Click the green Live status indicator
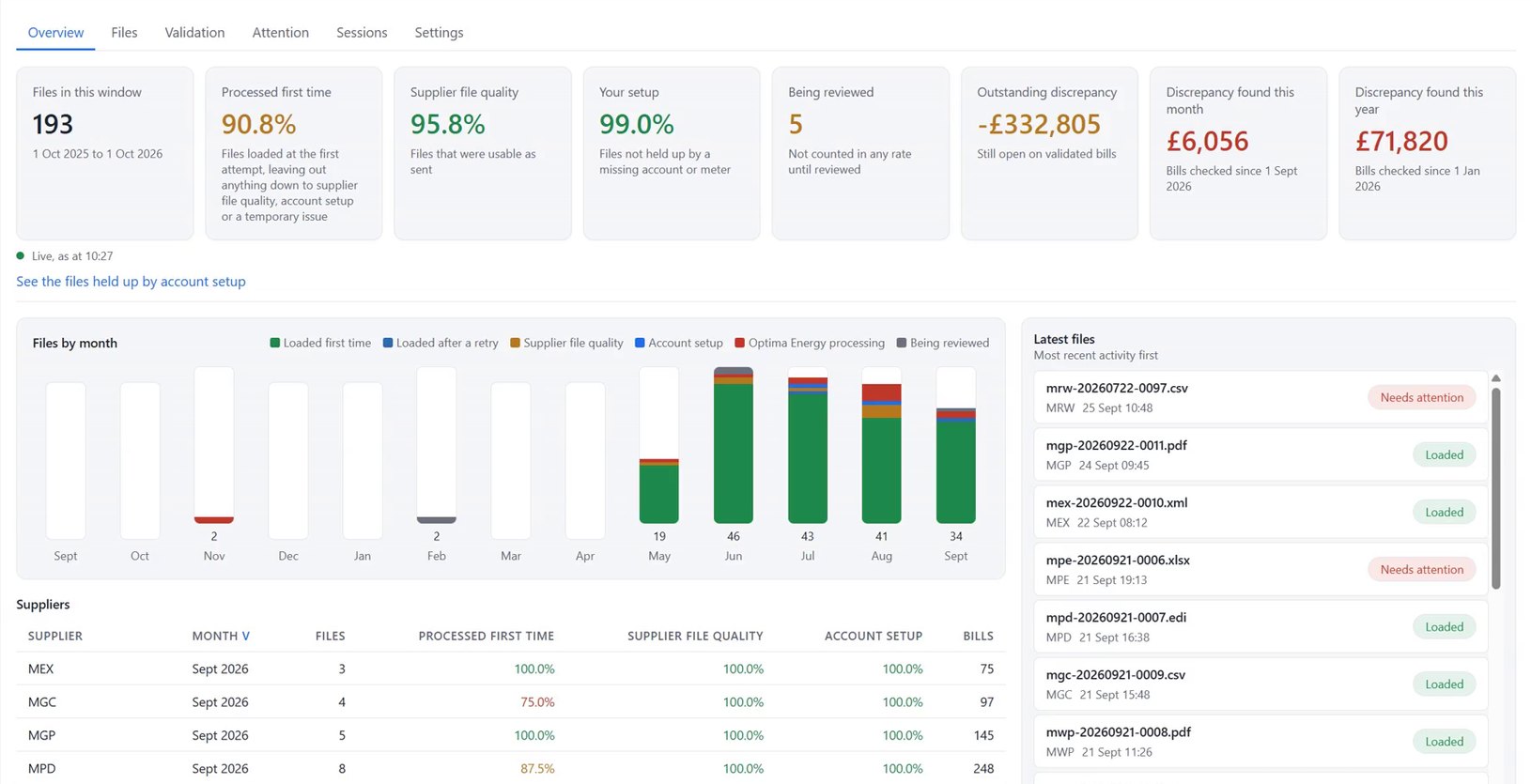Screen dimensions: 1531x784 point(20,255)
